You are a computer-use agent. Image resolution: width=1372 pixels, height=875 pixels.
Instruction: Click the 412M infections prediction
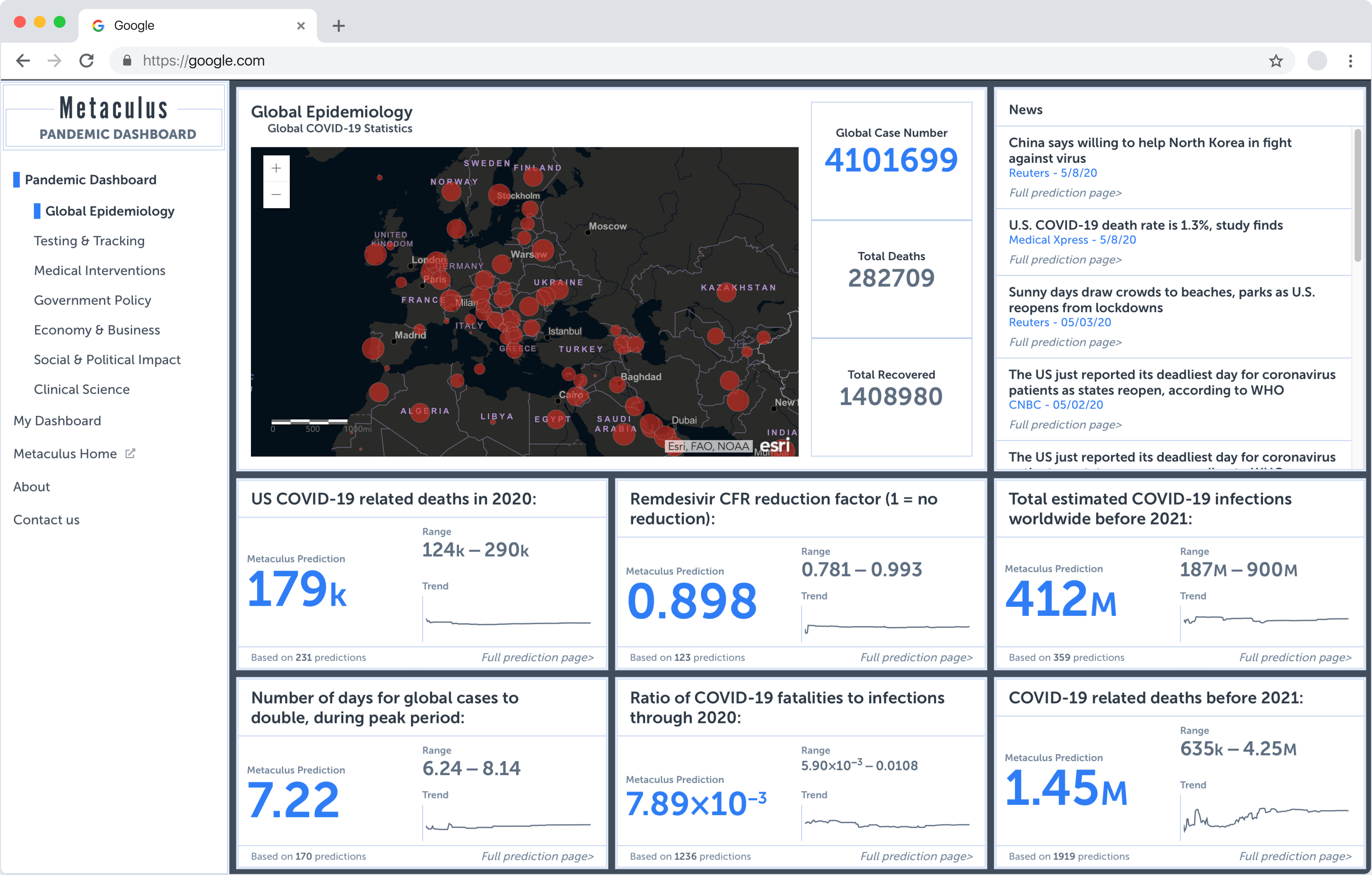[x=1061, y=599]
